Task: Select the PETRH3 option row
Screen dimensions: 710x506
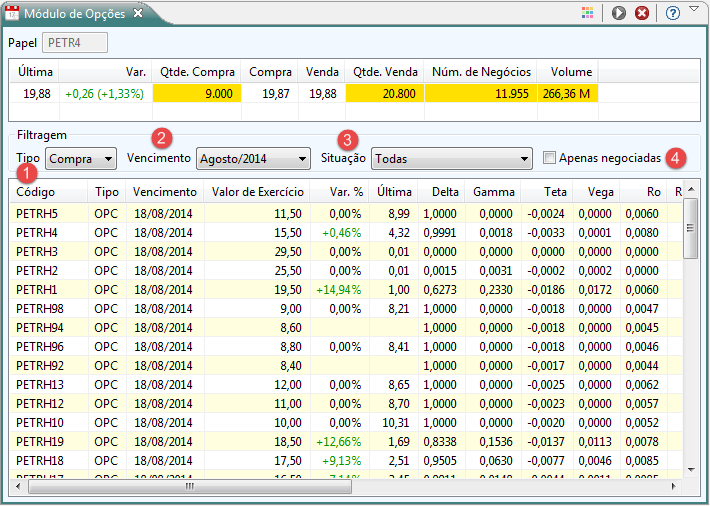Action: click(x=346, y=251)
